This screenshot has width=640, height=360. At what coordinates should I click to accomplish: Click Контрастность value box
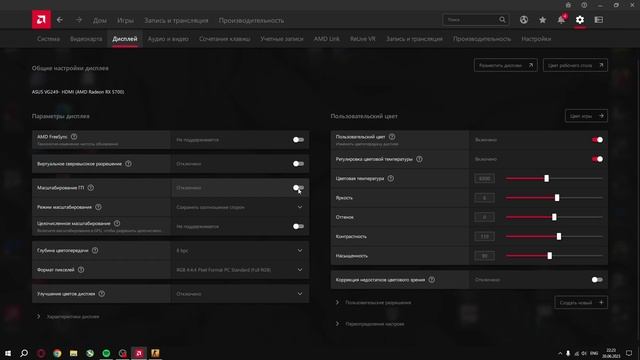pyautogui.click(x=484, y=236)
